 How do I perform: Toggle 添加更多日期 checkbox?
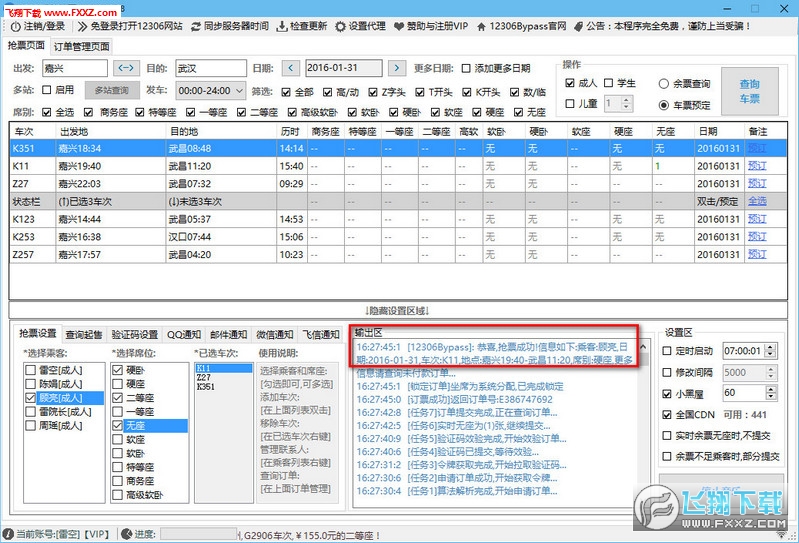466,68
